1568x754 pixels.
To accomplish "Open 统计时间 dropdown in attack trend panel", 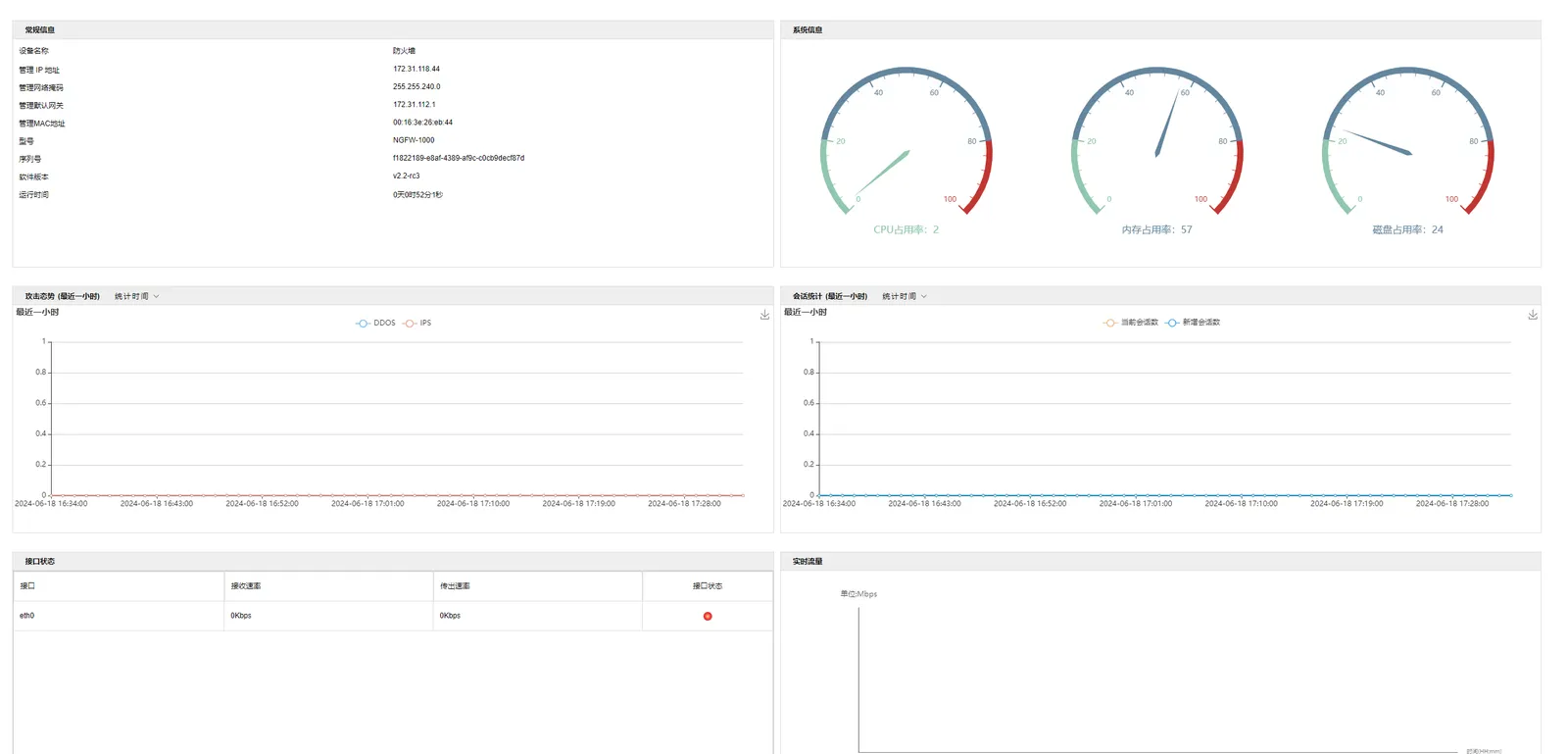I will [x=136, y=296].
